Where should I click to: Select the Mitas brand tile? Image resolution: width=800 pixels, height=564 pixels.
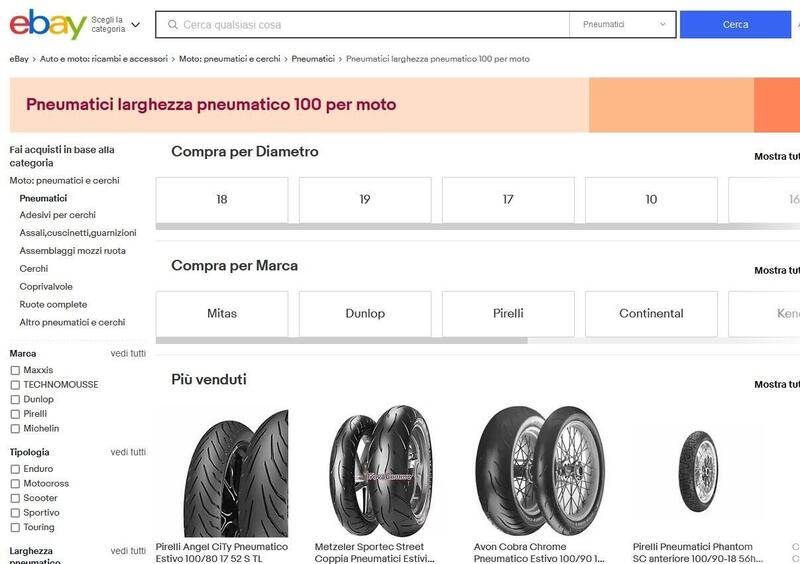222,313
